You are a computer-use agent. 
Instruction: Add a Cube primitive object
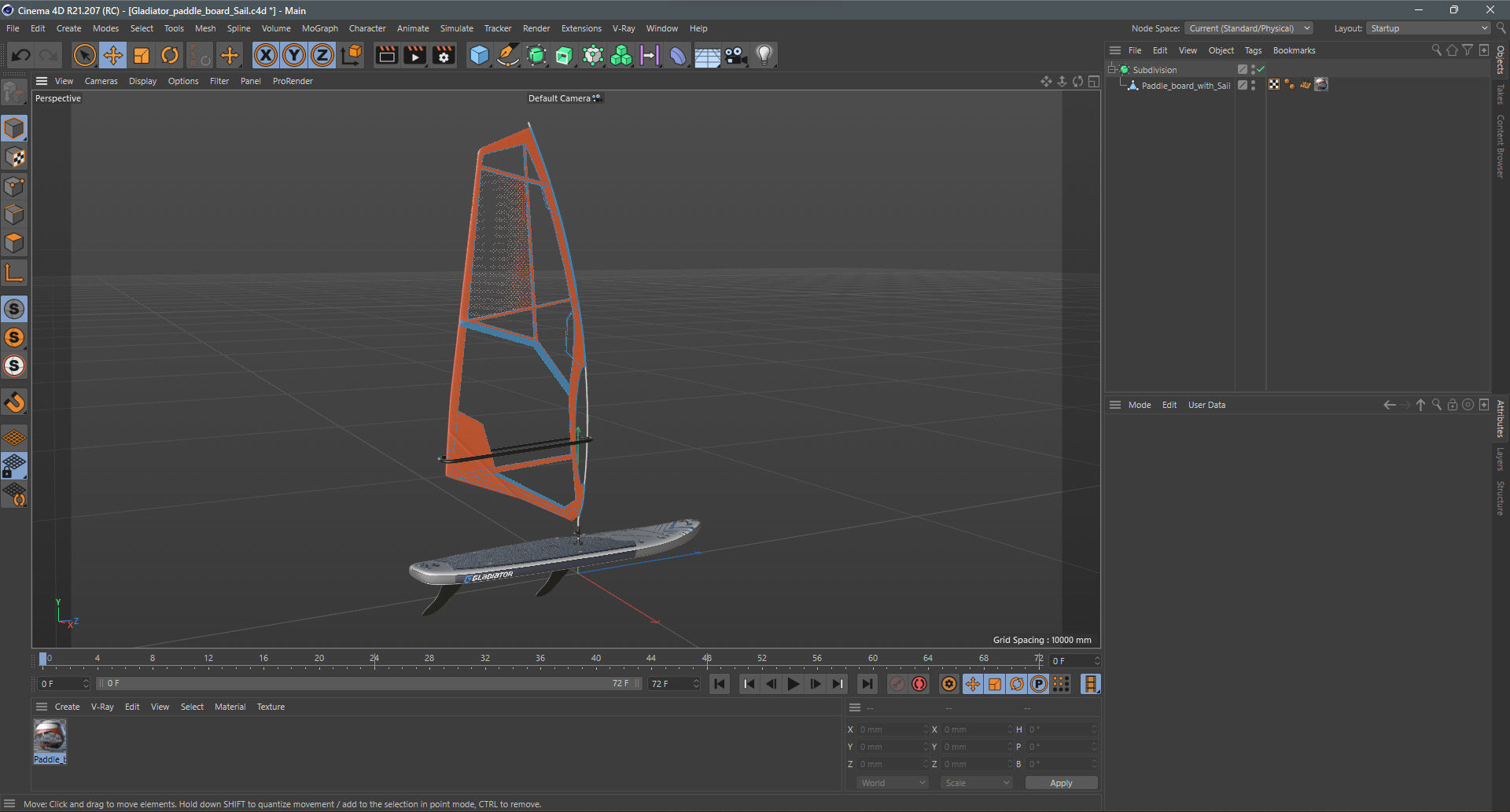(x=479, y=55)
